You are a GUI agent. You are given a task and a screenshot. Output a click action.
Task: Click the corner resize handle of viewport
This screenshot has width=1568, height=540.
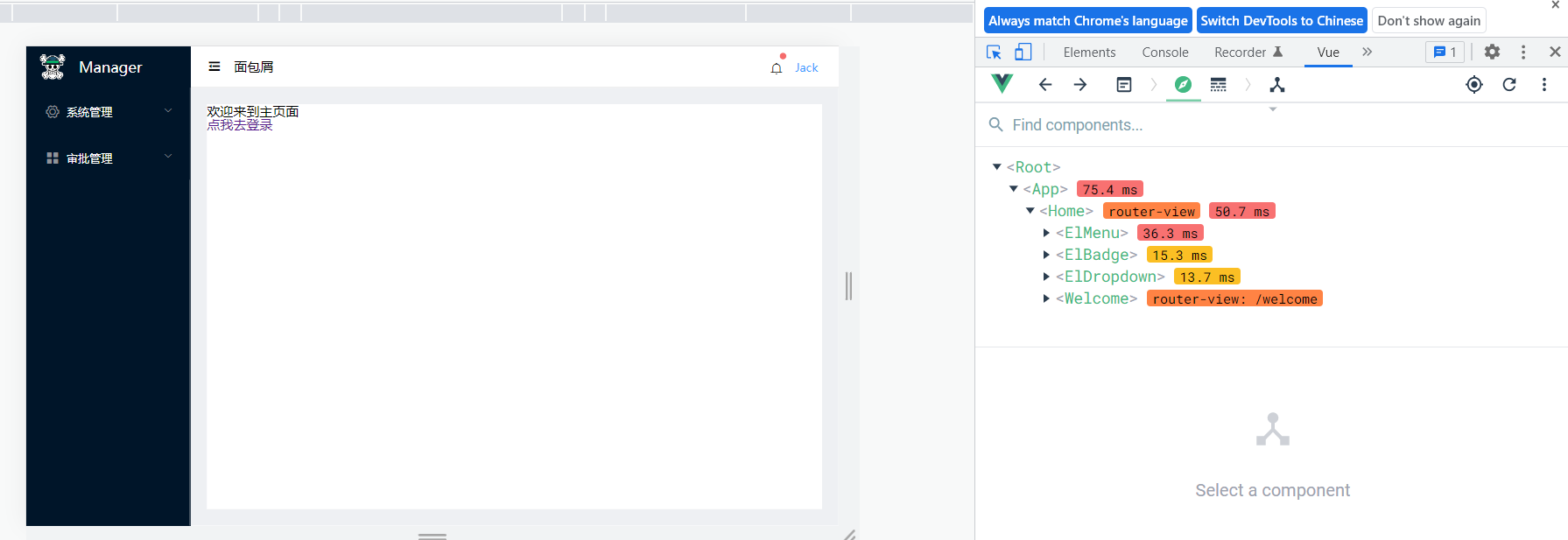(849, 534)
